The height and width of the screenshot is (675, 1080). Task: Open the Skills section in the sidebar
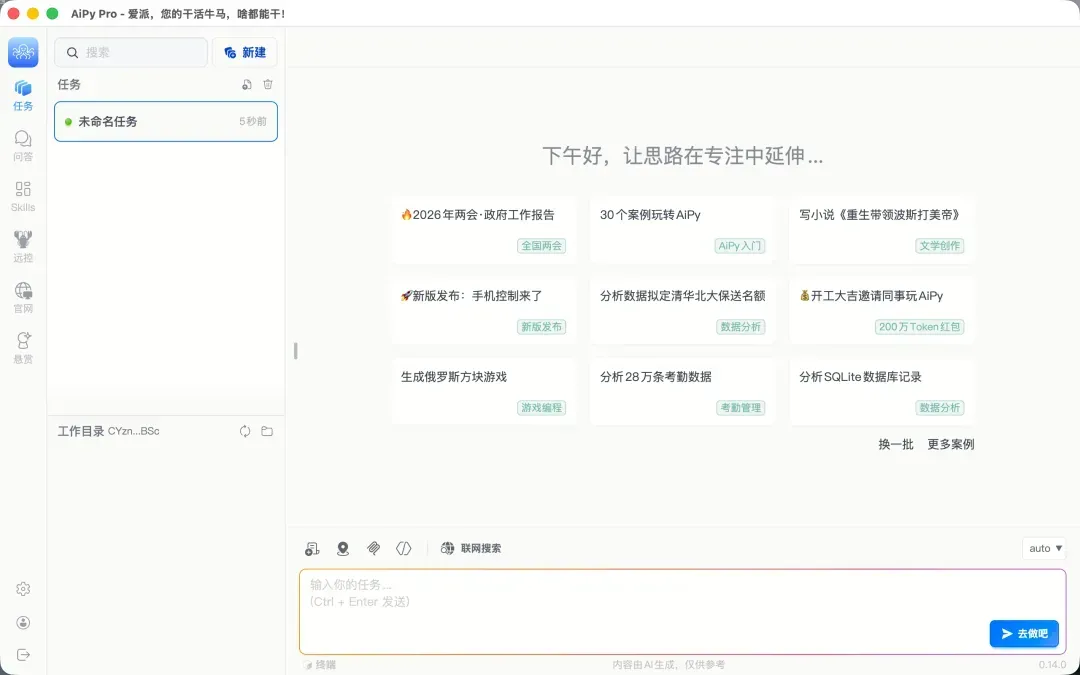pos(23,195)
